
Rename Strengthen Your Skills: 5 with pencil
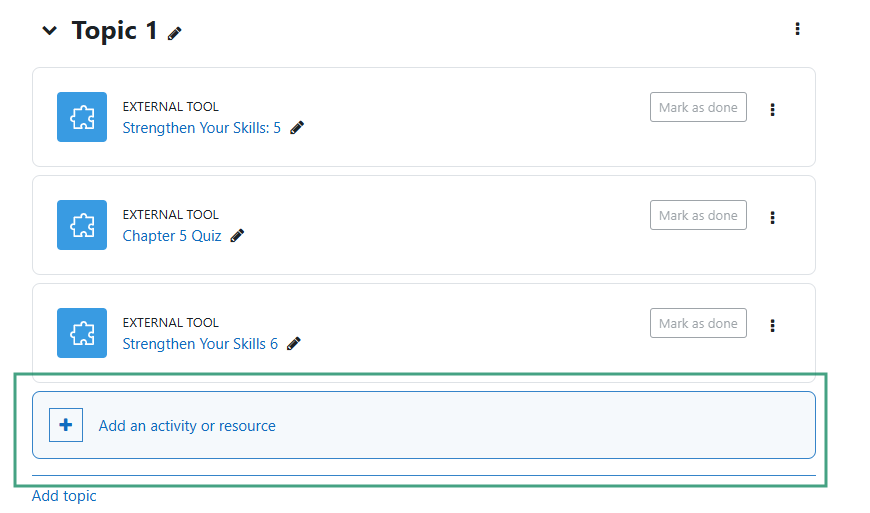pos(297,128)
